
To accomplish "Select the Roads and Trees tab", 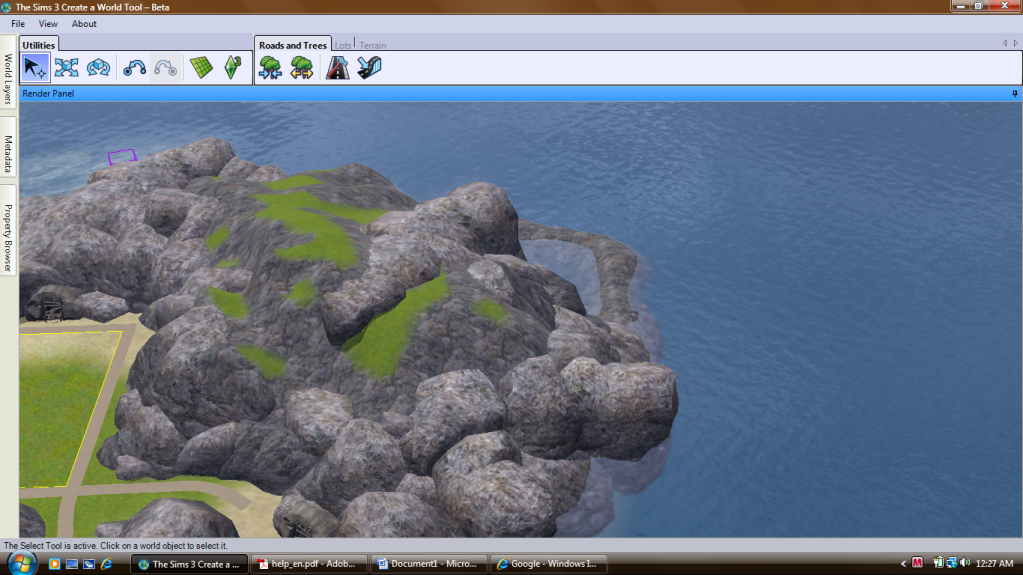I will [x=292, y=45].
